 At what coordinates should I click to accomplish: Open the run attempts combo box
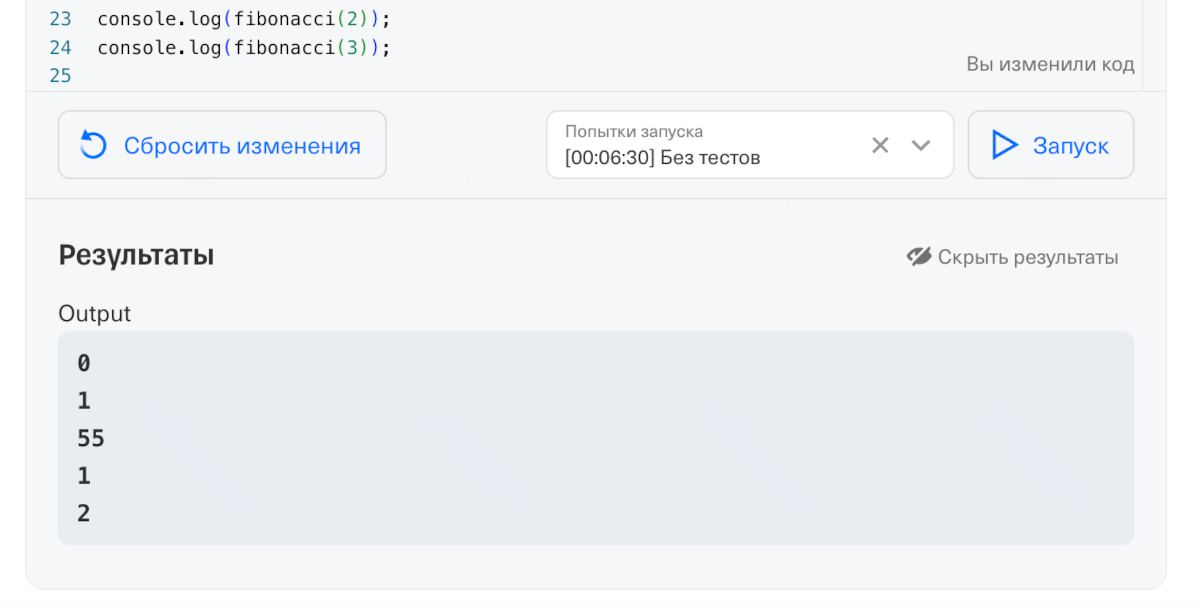pos(750,145)
